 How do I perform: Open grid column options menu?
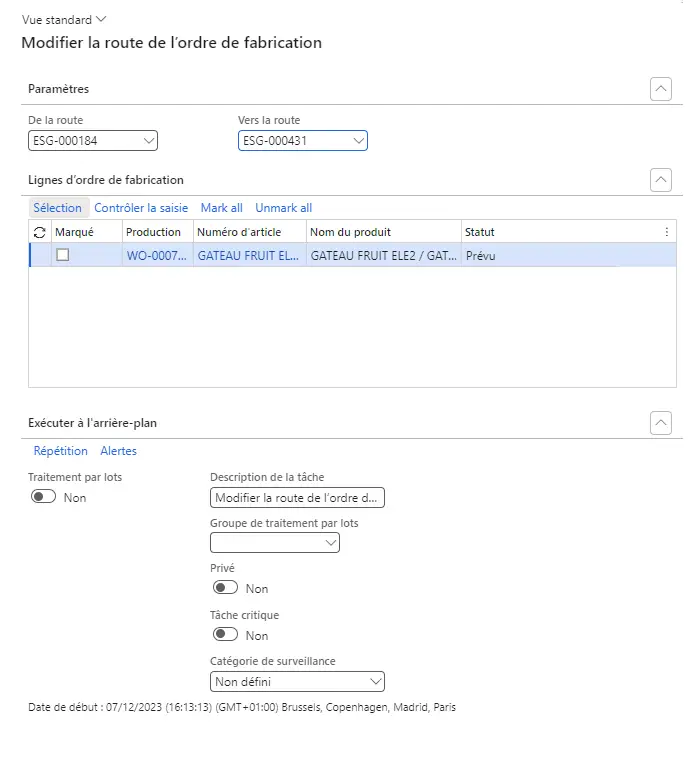[x=666, y=232]
